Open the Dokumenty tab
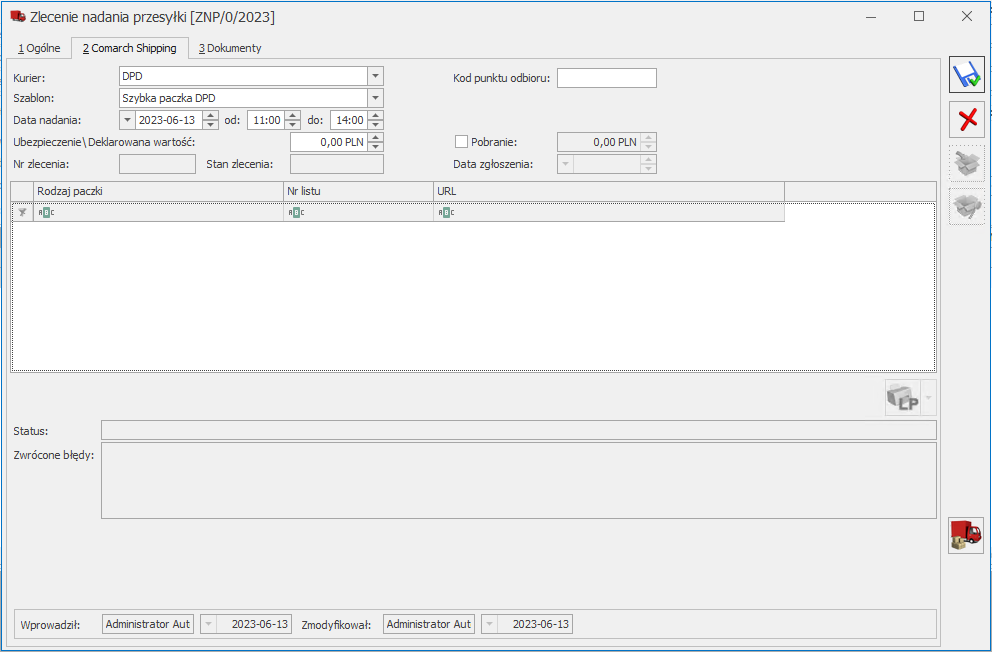The image size is (992, 652). point(230,48)
